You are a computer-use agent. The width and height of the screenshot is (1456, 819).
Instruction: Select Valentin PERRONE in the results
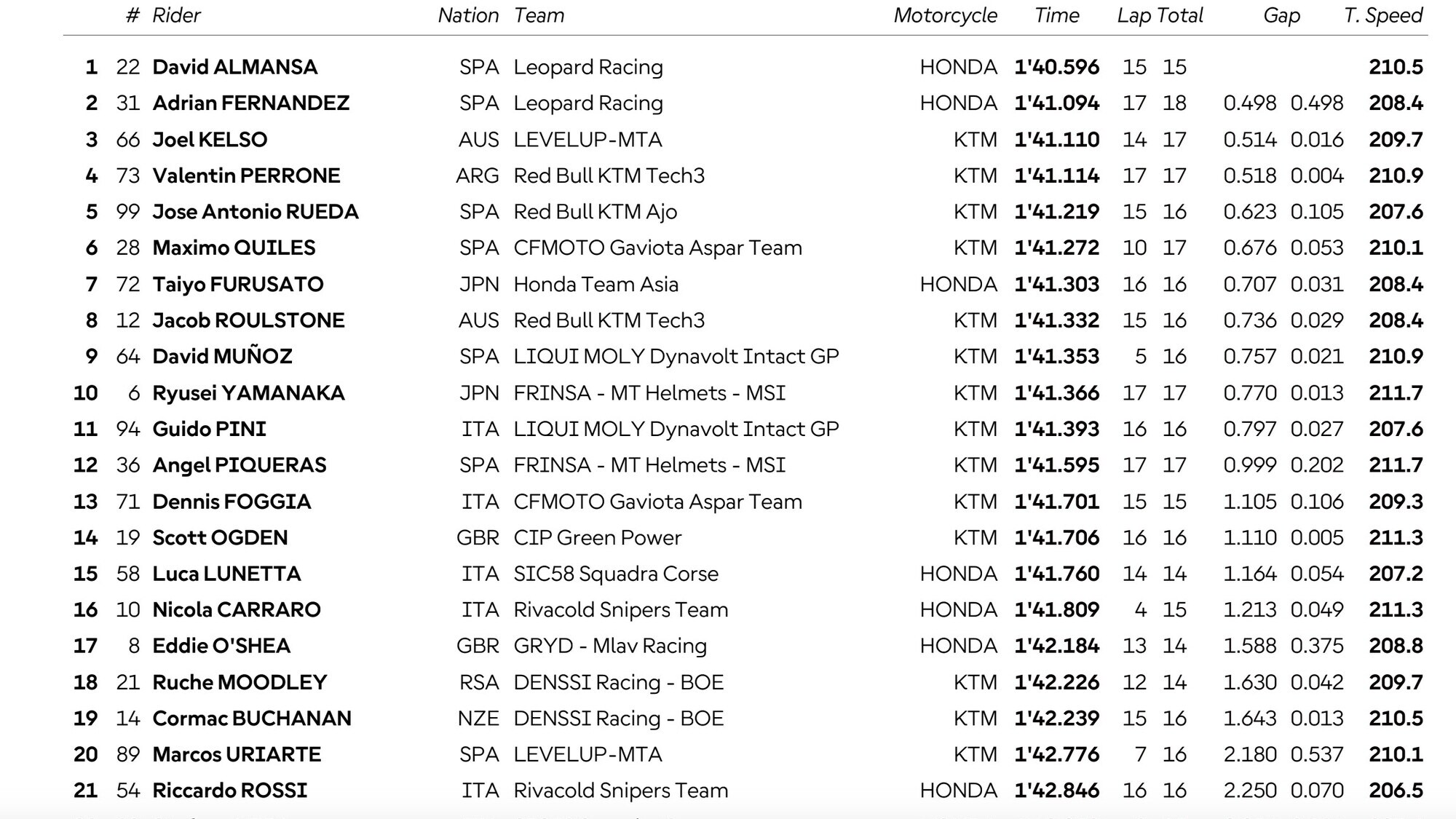[x=246, y=175]
